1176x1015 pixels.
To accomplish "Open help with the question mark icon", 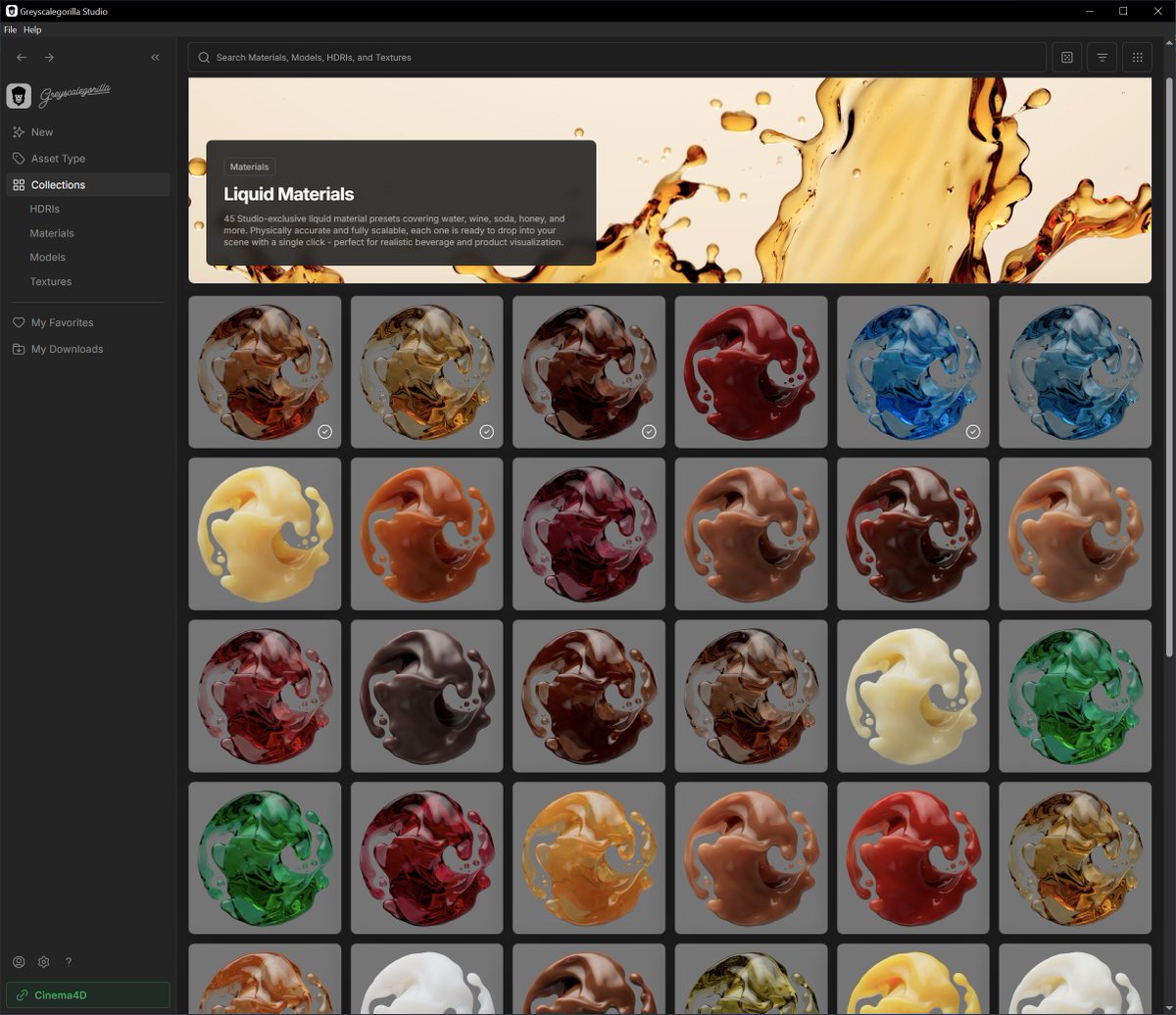I will coord(69,962).
